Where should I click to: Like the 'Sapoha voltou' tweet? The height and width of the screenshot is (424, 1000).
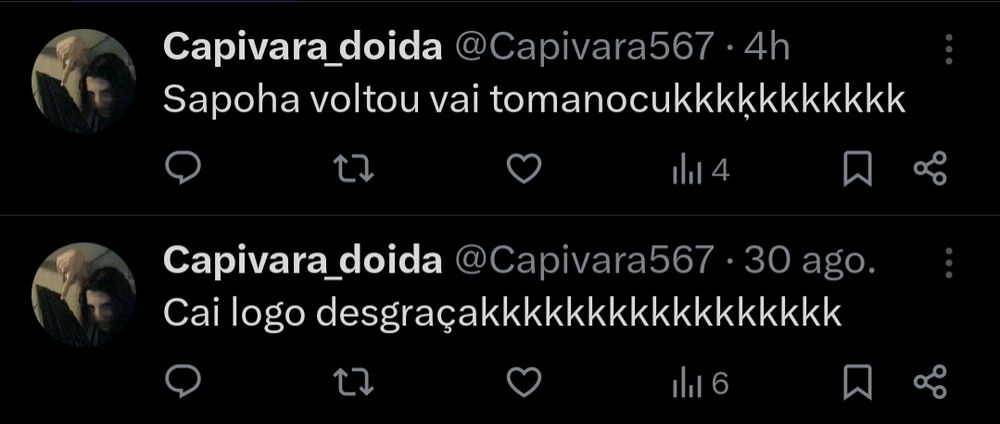point(524,170)
